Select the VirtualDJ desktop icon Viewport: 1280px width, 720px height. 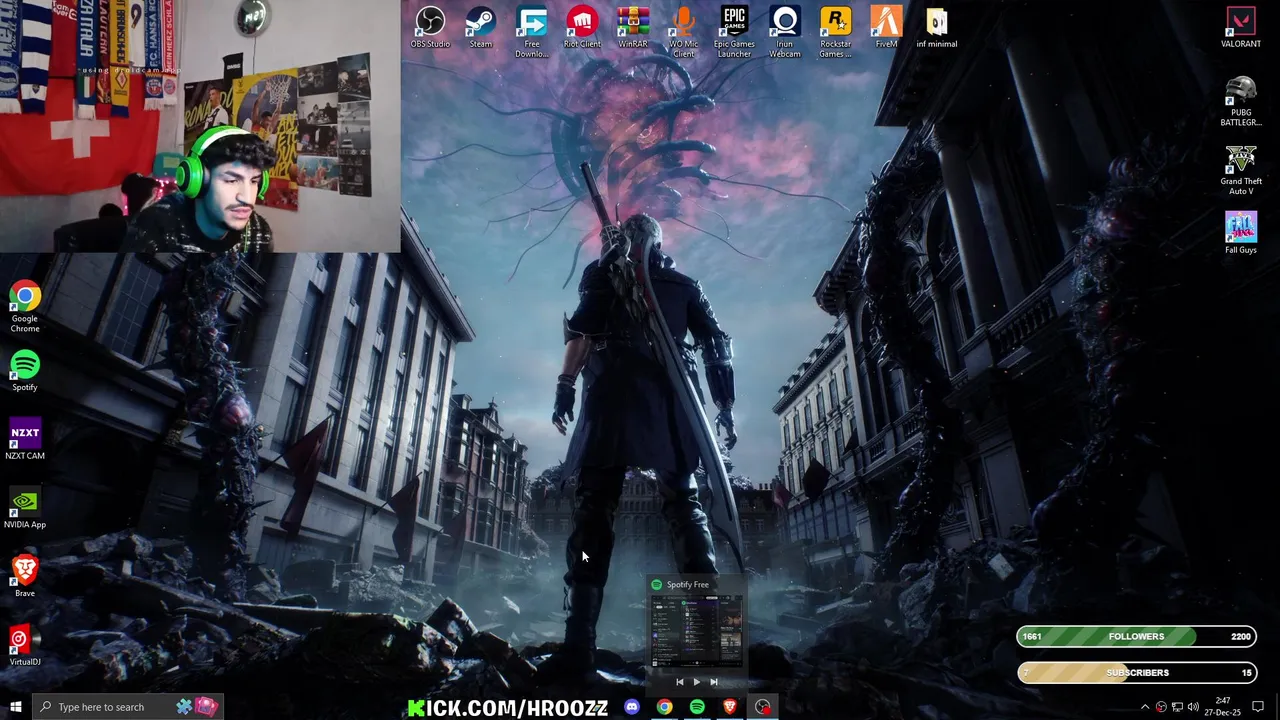click(25, 646)
